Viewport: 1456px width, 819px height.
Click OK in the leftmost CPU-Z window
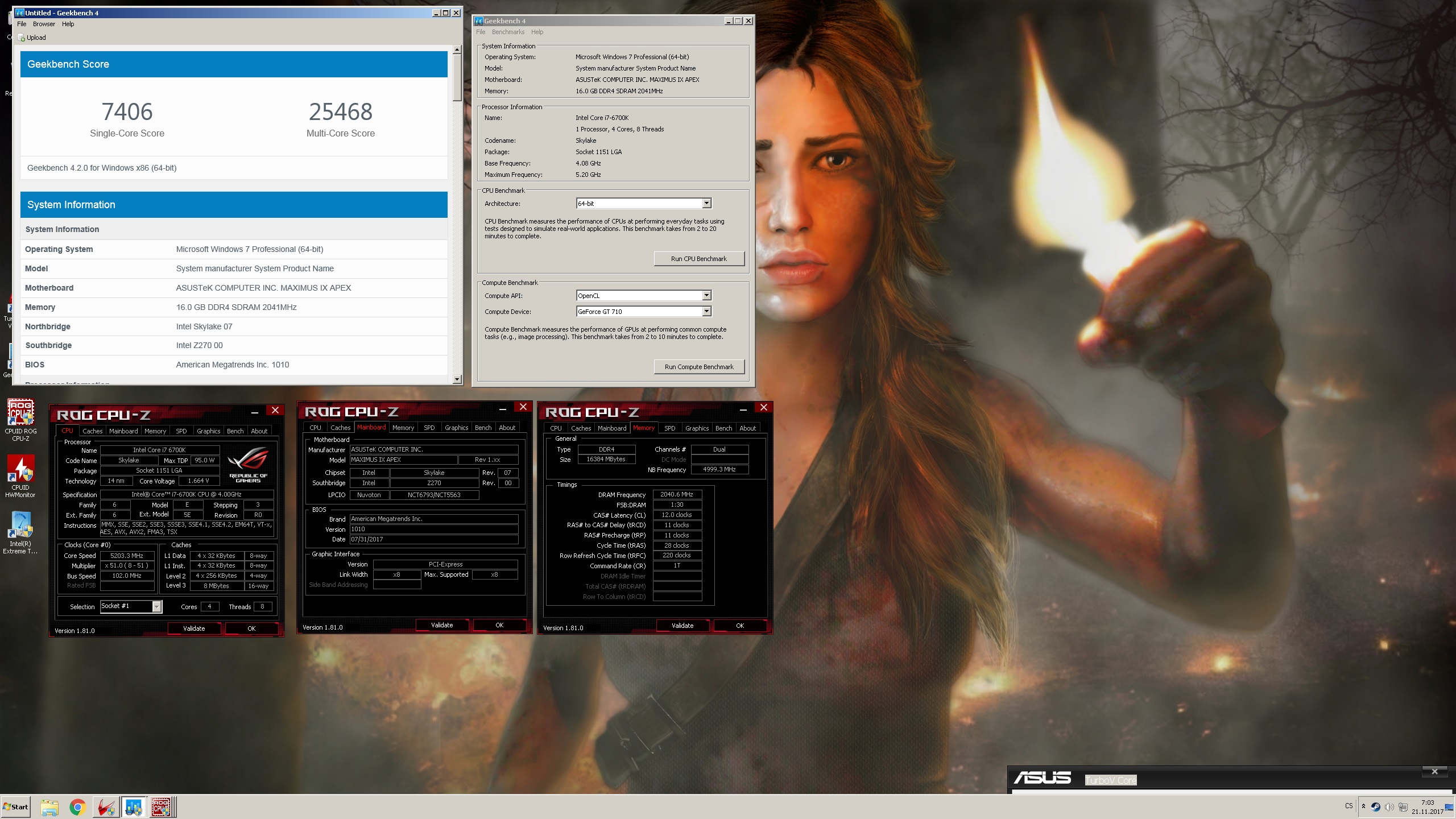point(251,628)
